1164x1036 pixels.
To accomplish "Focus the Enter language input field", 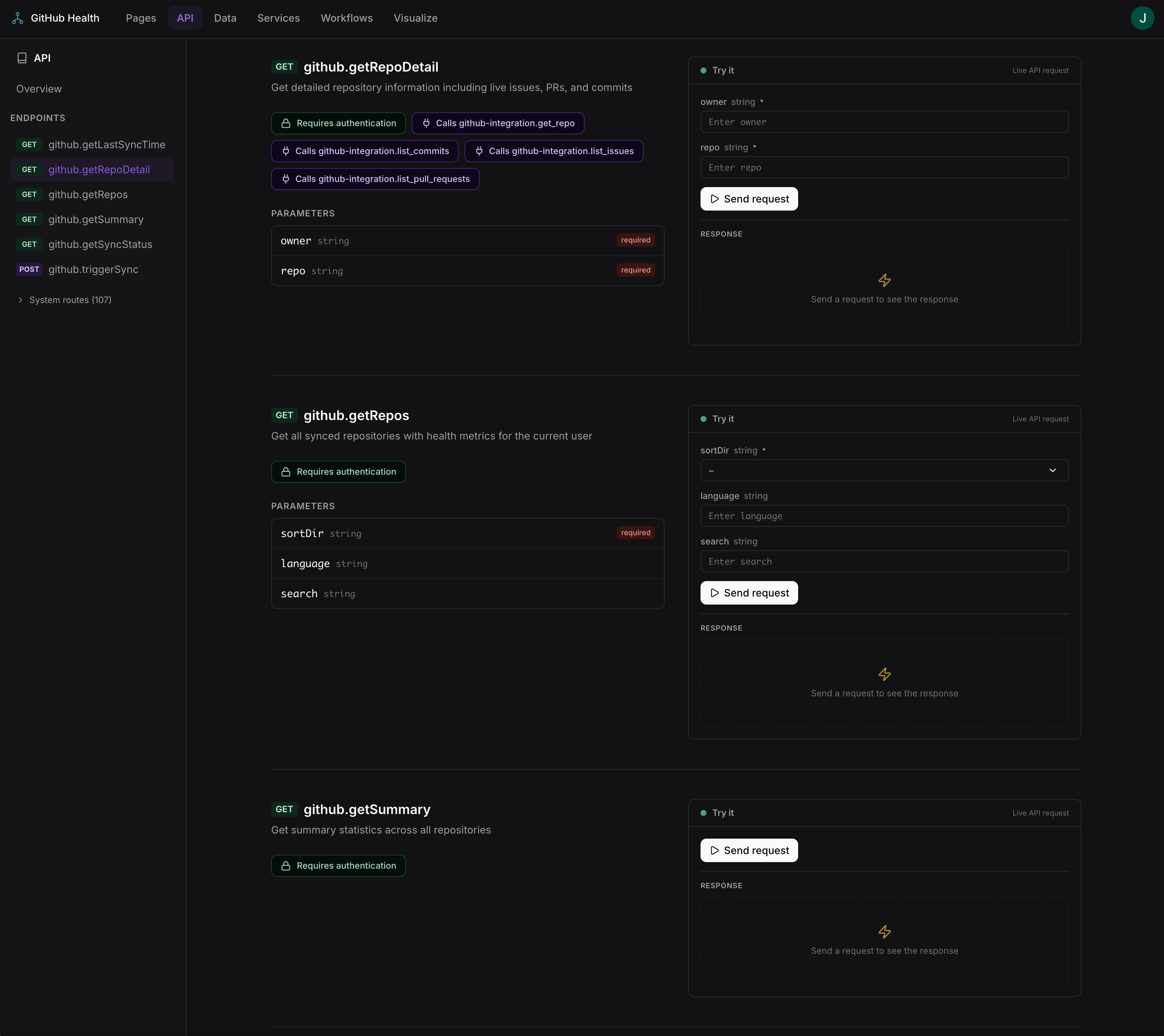I will pos(884,516).
